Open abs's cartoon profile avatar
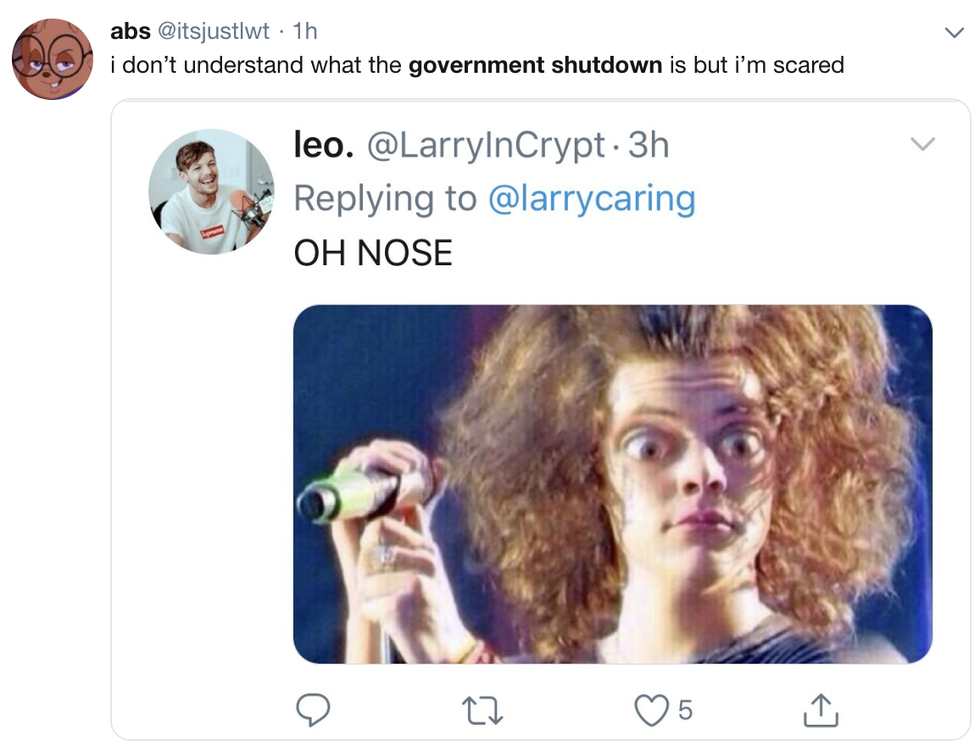Screen dimensions: 980x756 pos(51,57)
